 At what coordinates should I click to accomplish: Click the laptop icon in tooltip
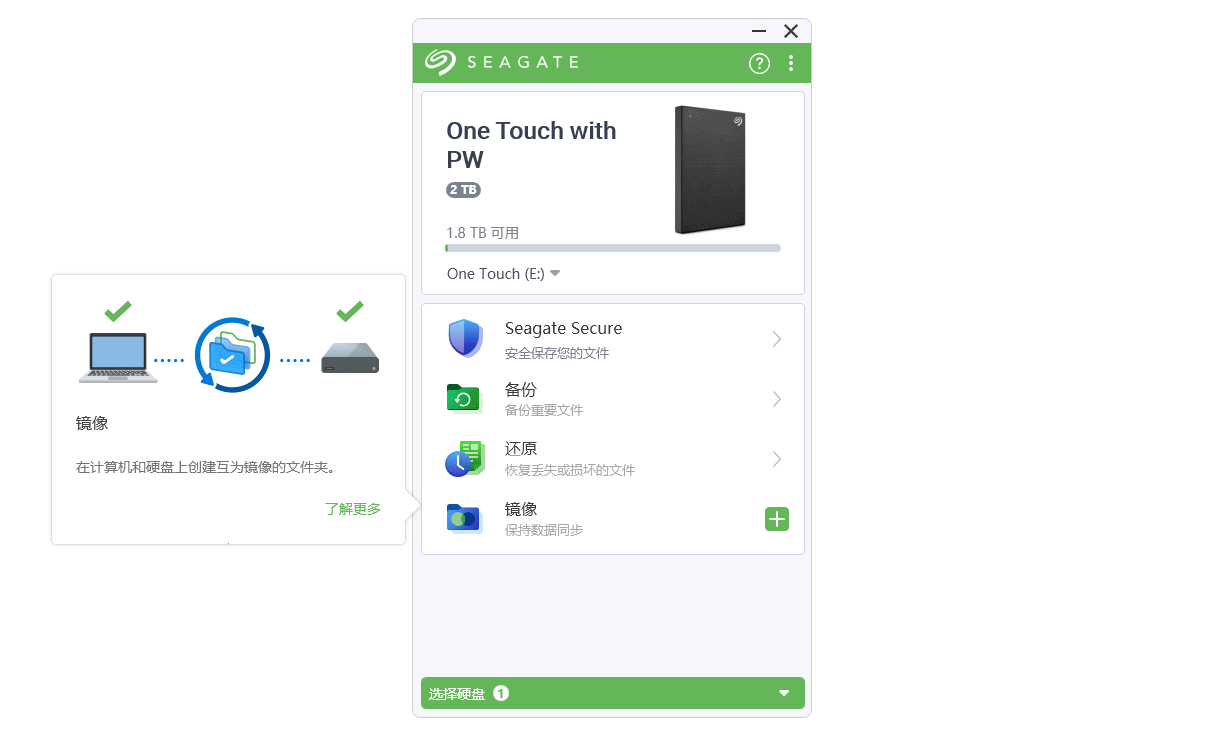[118, 358]
